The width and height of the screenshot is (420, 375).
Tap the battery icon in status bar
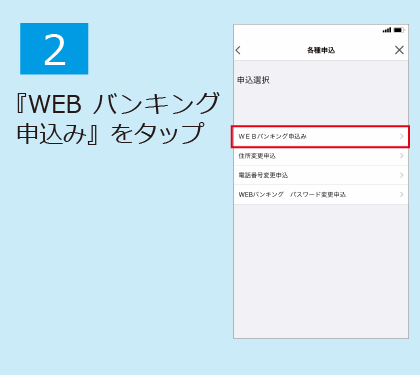click(399, 30)
